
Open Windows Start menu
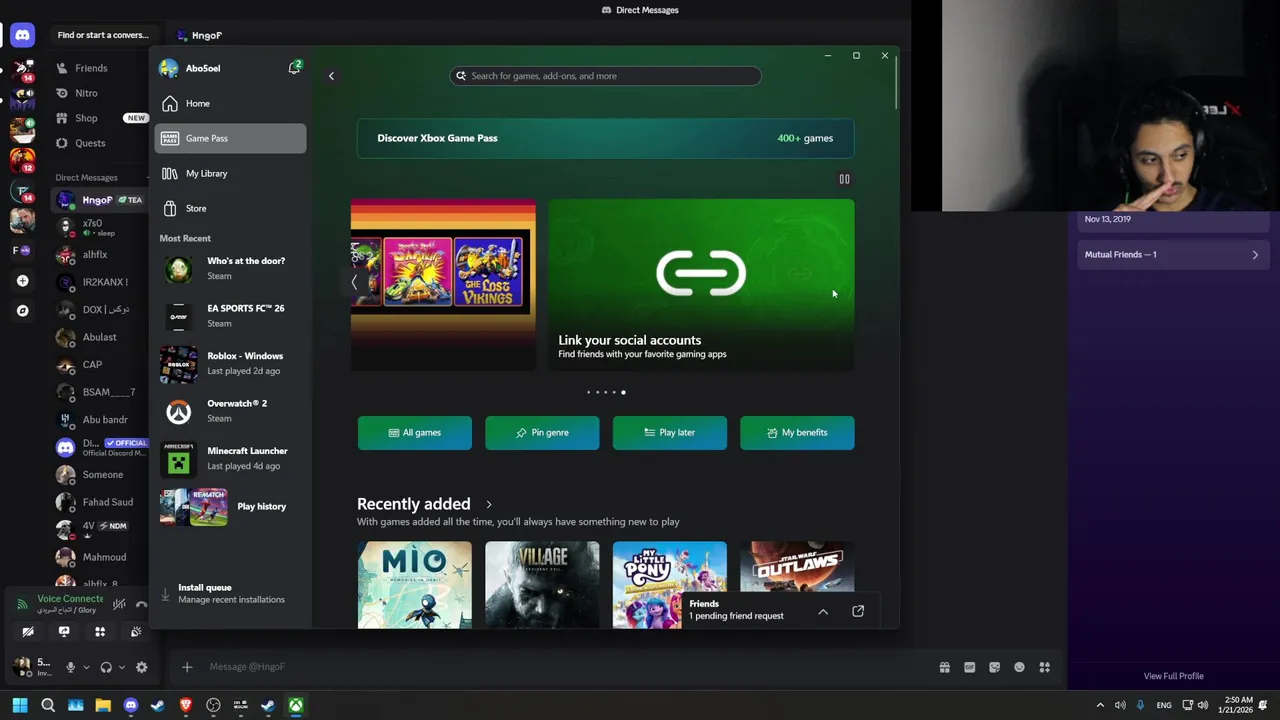tap(20, 705)
